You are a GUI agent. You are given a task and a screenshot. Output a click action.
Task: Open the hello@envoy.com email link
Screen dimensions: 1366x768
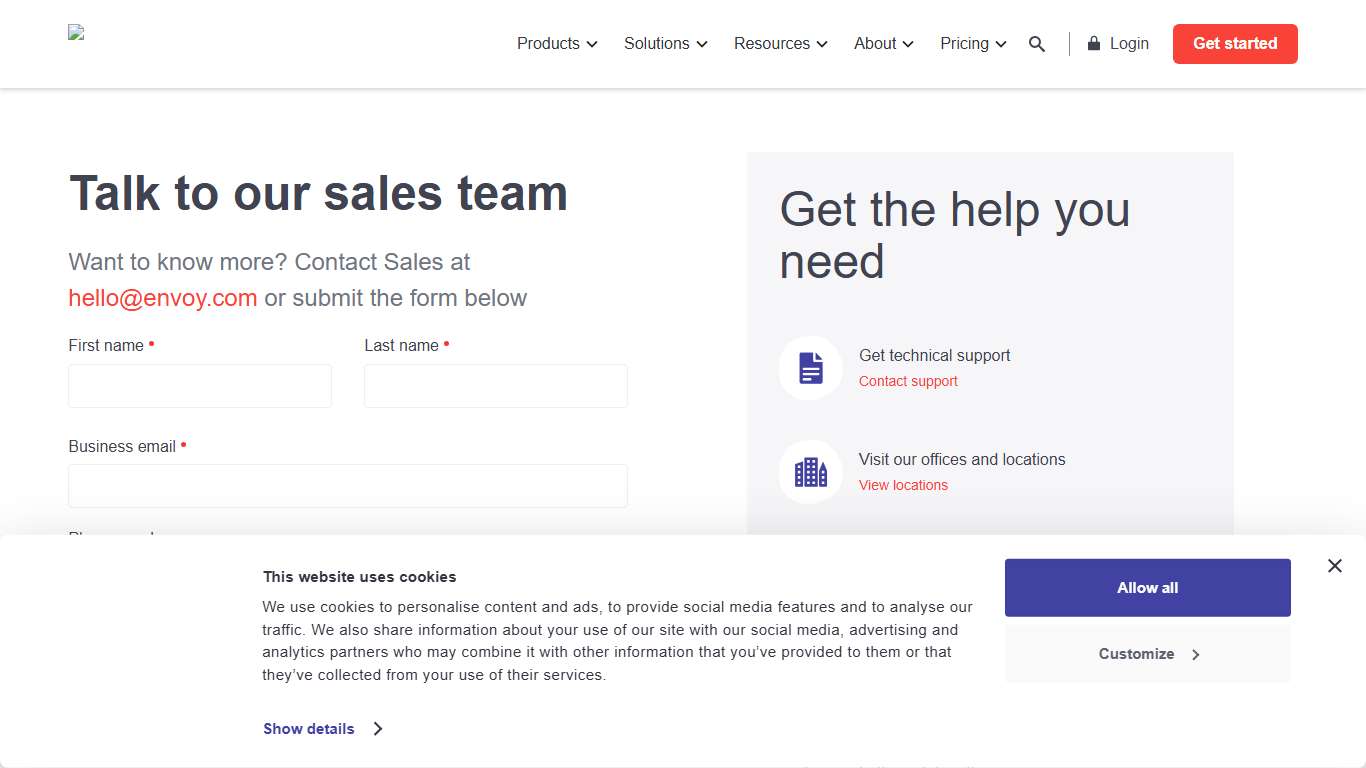pos(162,297)
